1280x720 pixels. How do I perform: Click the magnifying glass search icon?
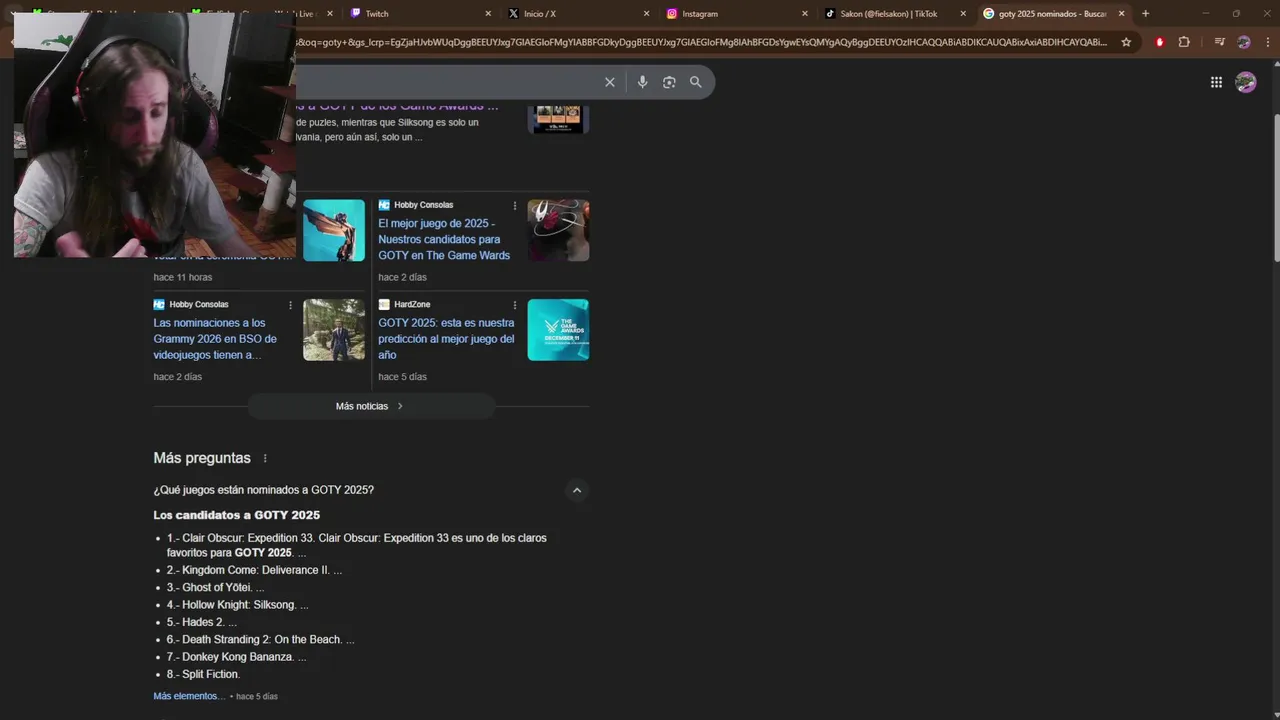coord(696,82)
